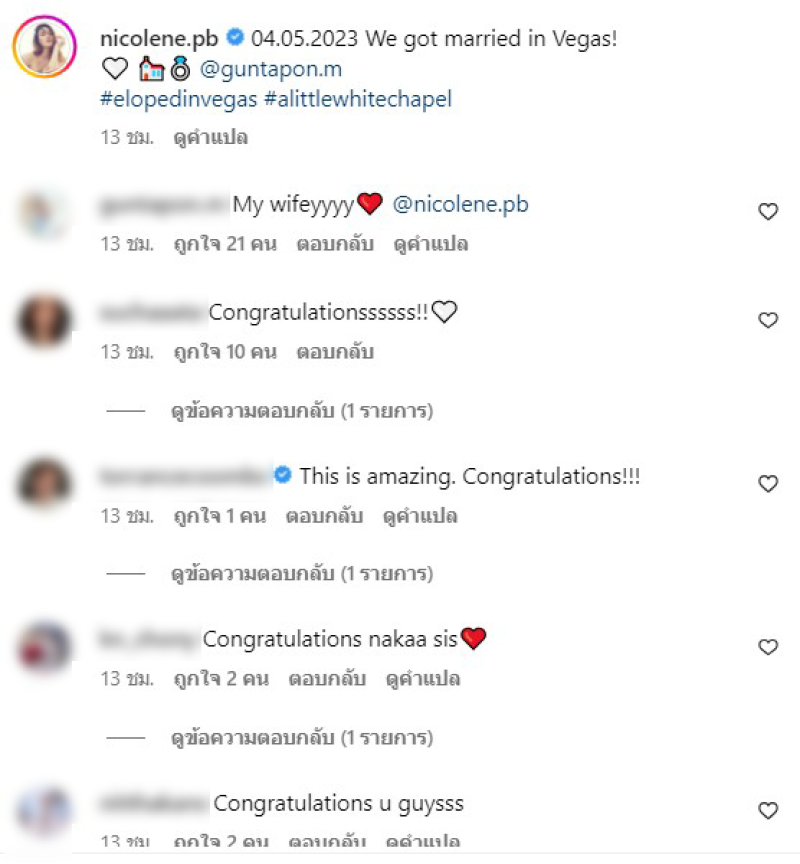The height and width of the screenshot is (864, 800).
Task: Open hashtag #alittlewhitechapel
Action: click(358, 99)
